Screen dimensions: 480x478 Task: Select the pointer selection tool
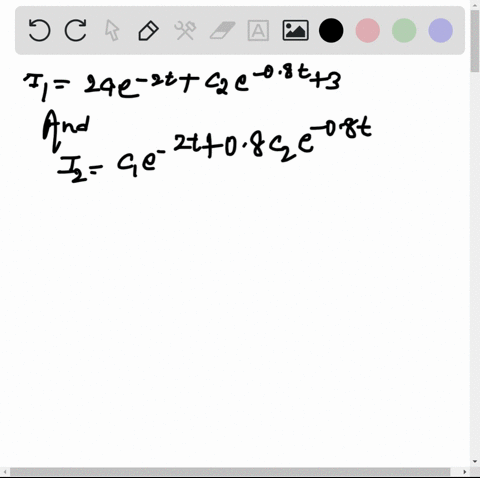pos(112,30)
